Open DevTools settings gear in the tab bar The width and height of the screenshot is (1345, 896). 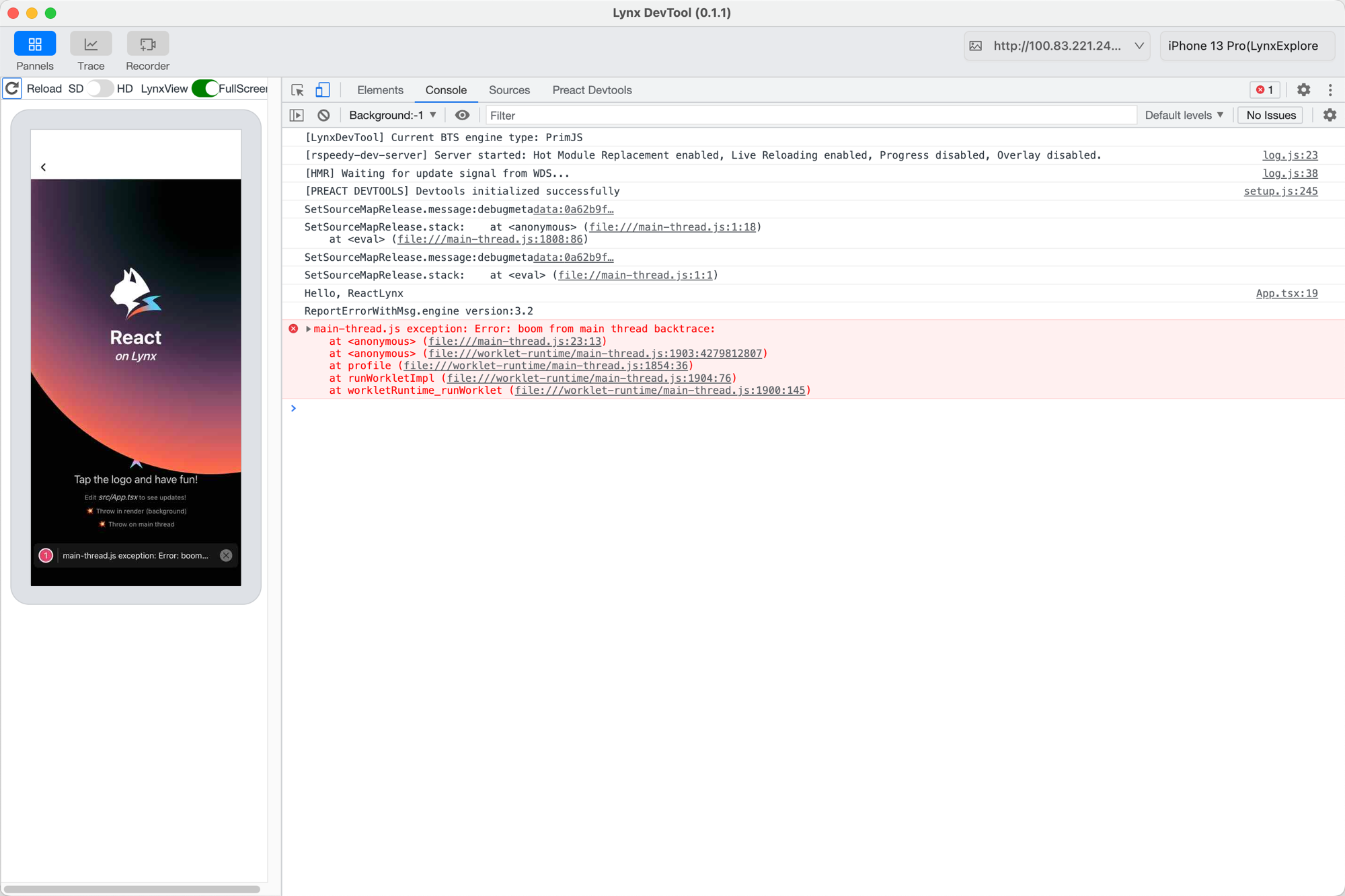pyautogui.click(x=1303, y=90)
